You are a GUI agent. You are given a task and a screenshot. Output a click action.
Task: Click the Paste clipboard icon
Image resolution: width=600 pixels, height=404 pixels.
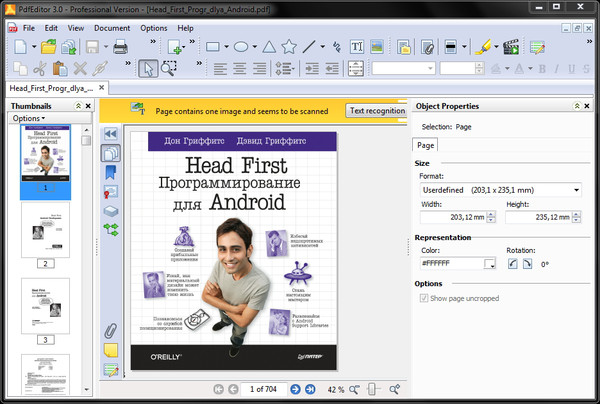click(60, 69)
